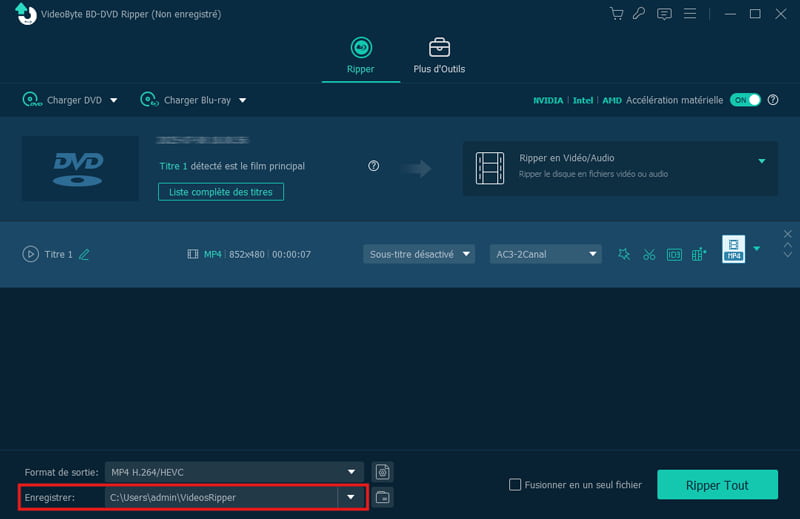
Task: Click the MP4 output format icon for Titre 1
Action: [733, 249]
